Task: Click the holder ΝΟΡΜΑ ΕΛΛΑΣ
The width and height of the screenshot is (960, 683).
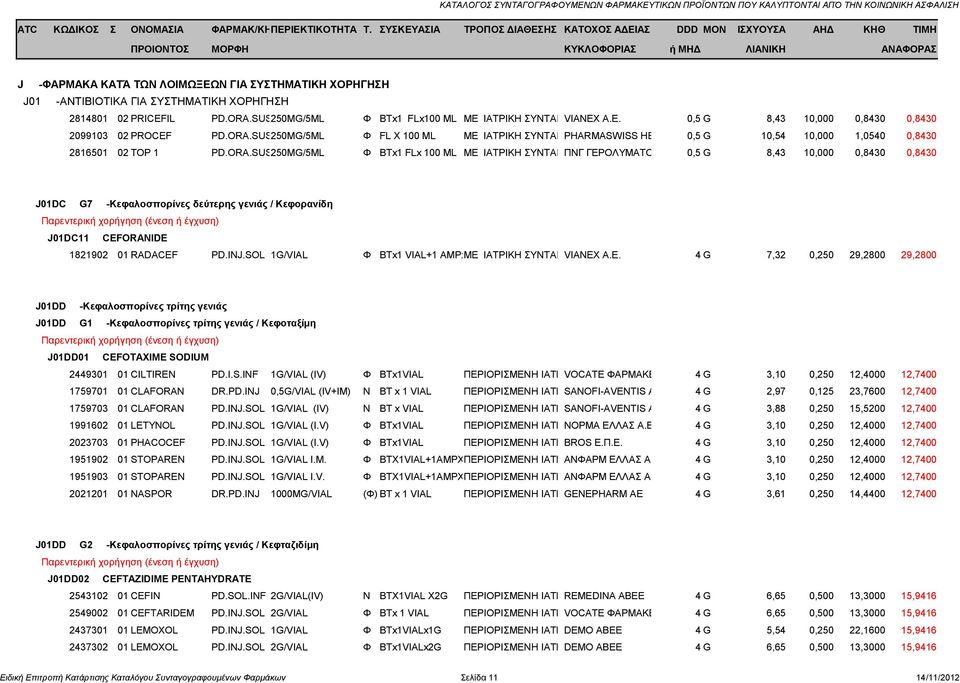Action: click(607, 426)
